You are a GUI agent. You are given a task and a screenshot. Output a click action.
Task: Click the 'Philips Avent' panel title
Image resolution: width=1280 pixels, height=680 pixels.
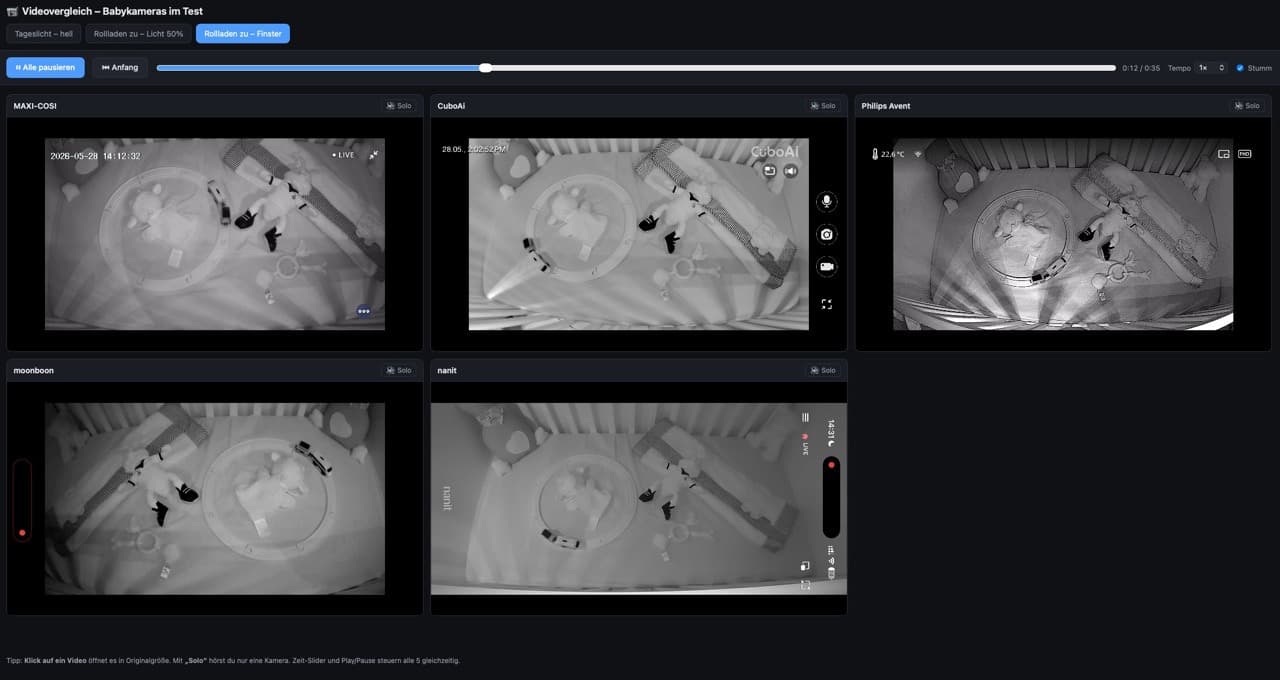pyautogui.click(x=886, y=106)
